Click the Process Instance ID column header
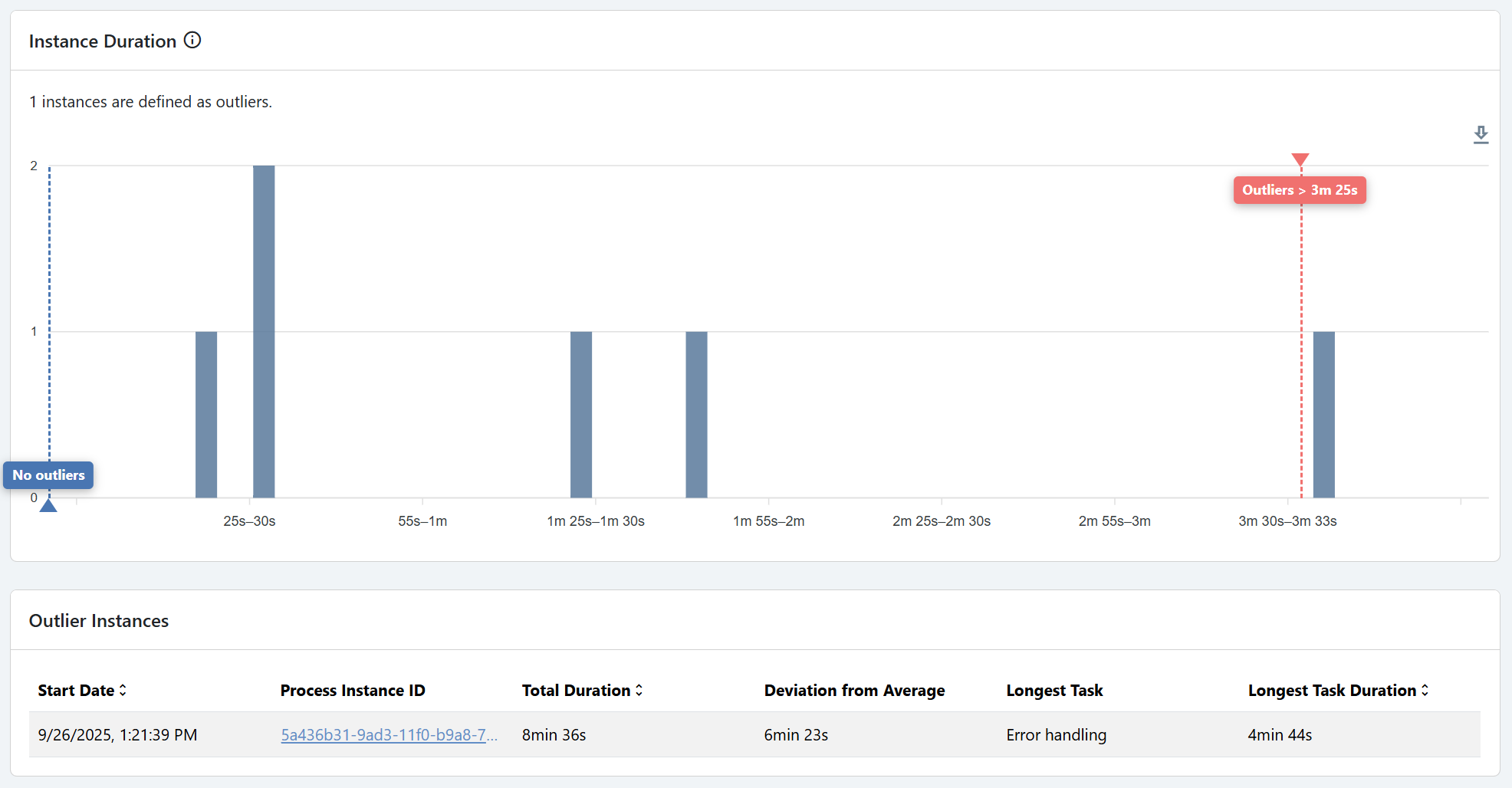 pyautogui.click(x=352, y=691)
